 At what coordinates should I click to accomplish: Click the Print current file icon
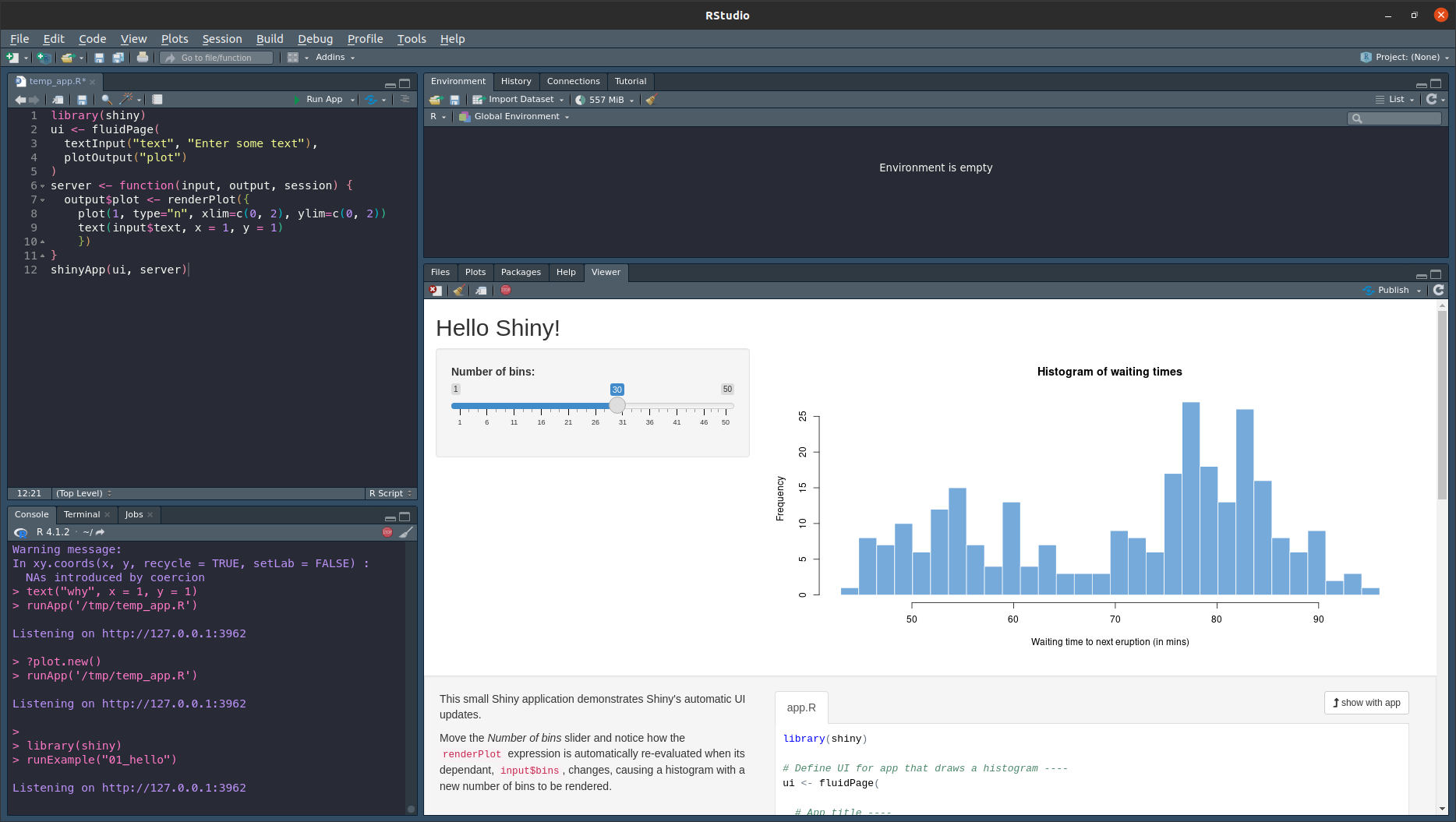tap(142, 58)
